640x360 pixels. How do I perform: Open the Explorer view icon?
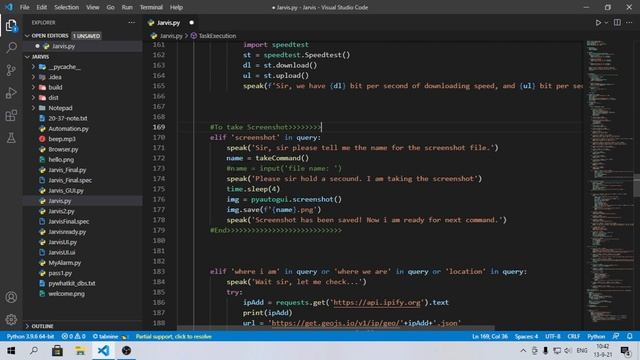[11, 25]
